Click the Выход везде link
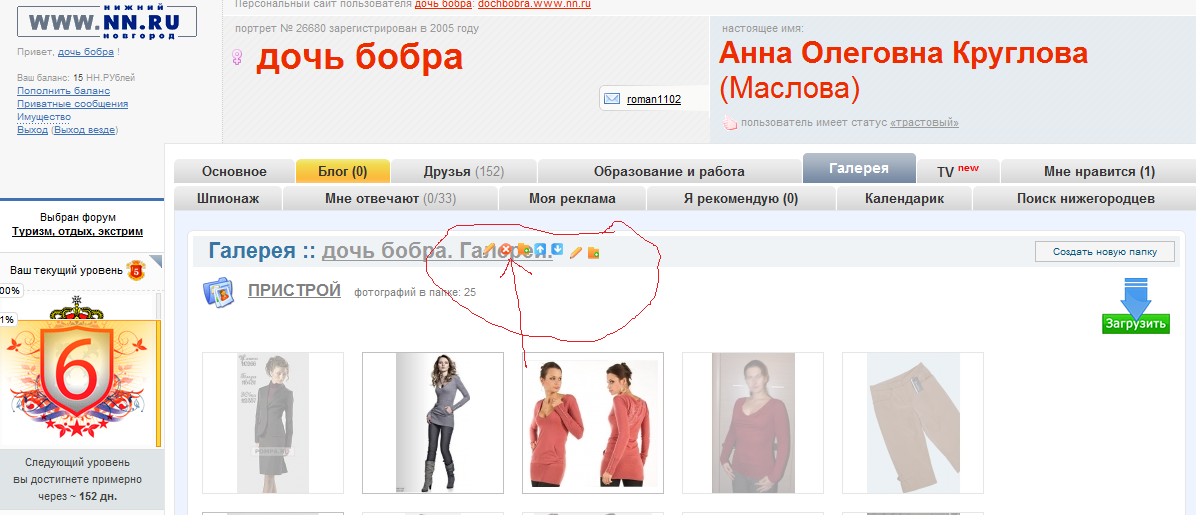 click(x=84, y=130)
